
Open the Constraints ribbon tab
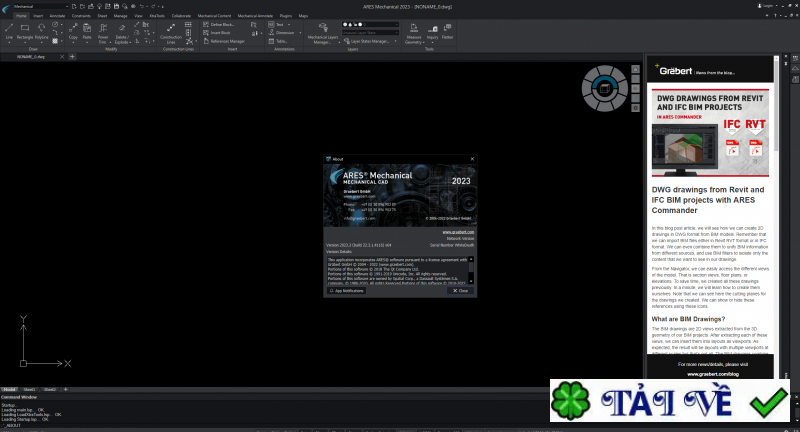(81, 16)
